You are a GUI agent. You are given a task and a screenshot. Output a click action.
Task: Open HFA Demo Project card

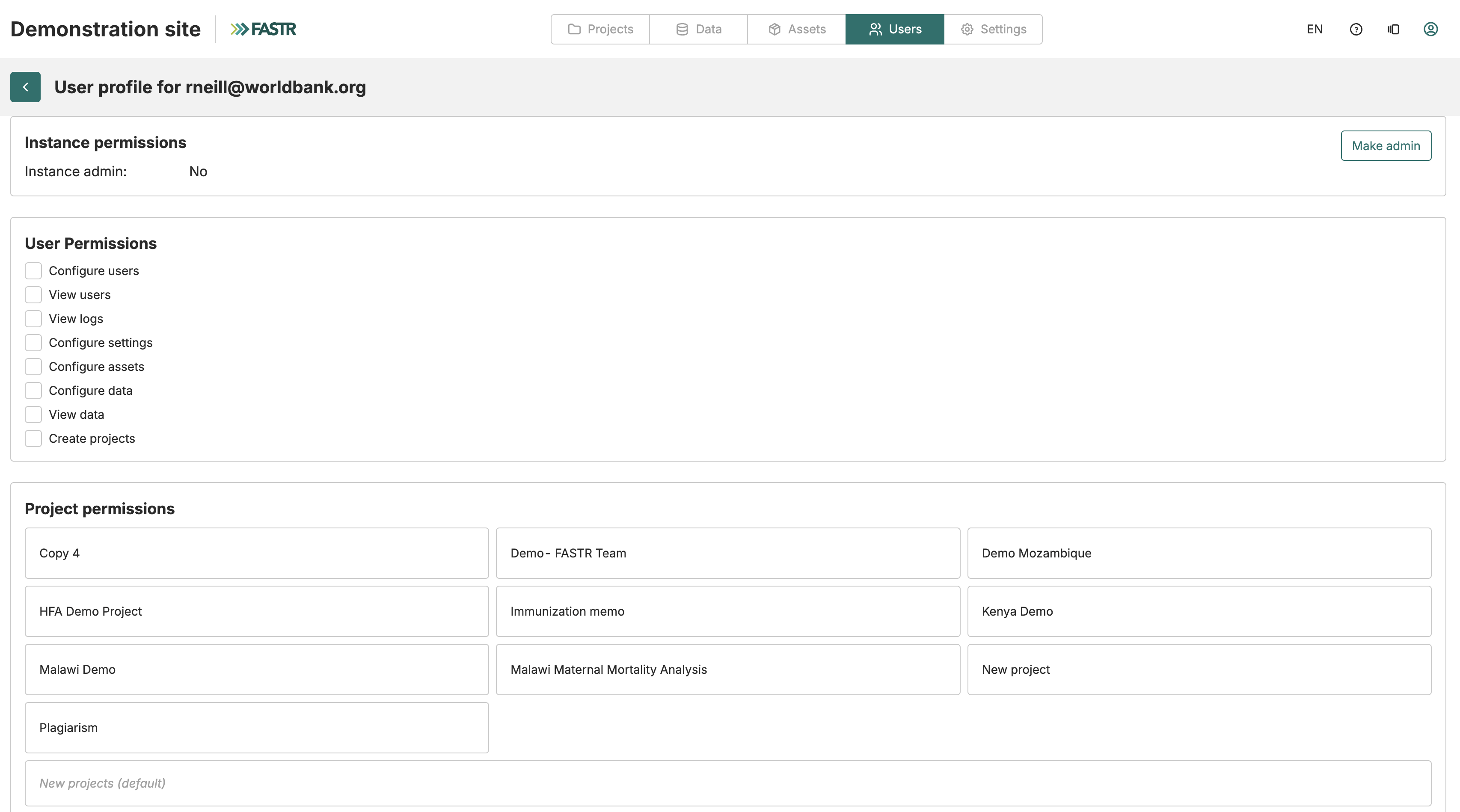(x=257, y=611)
